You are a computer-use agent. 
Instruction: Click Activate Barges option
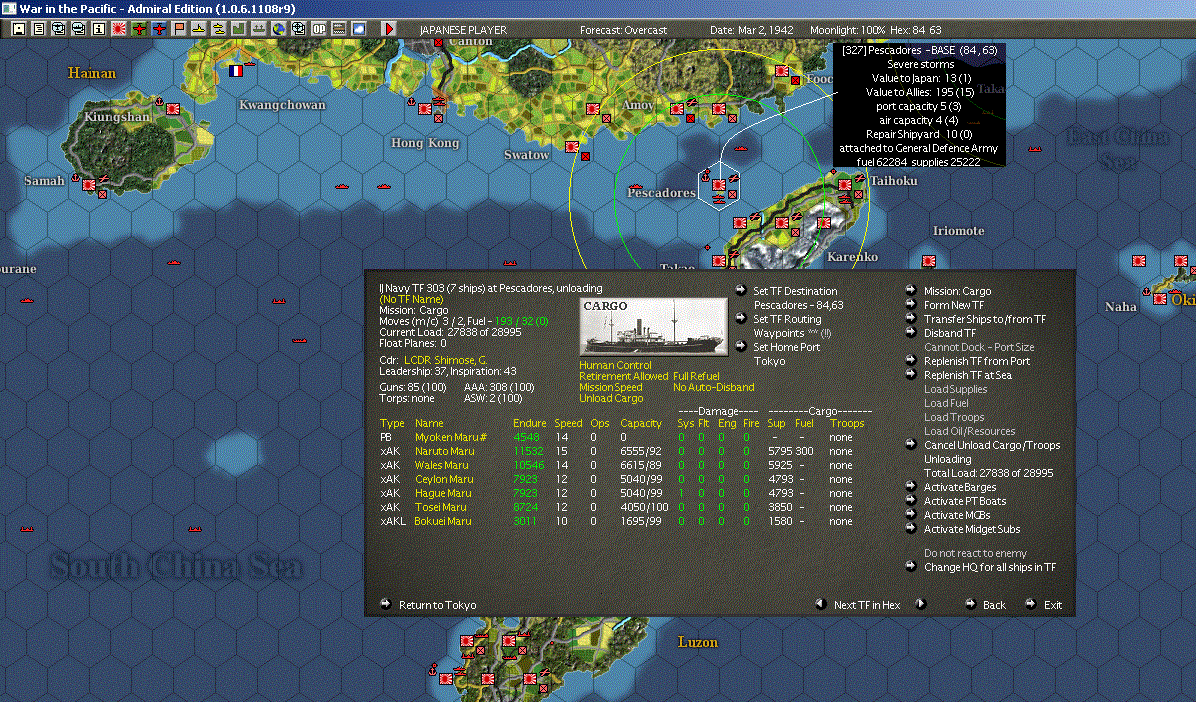pyautogui.click(x=960, y=487)
